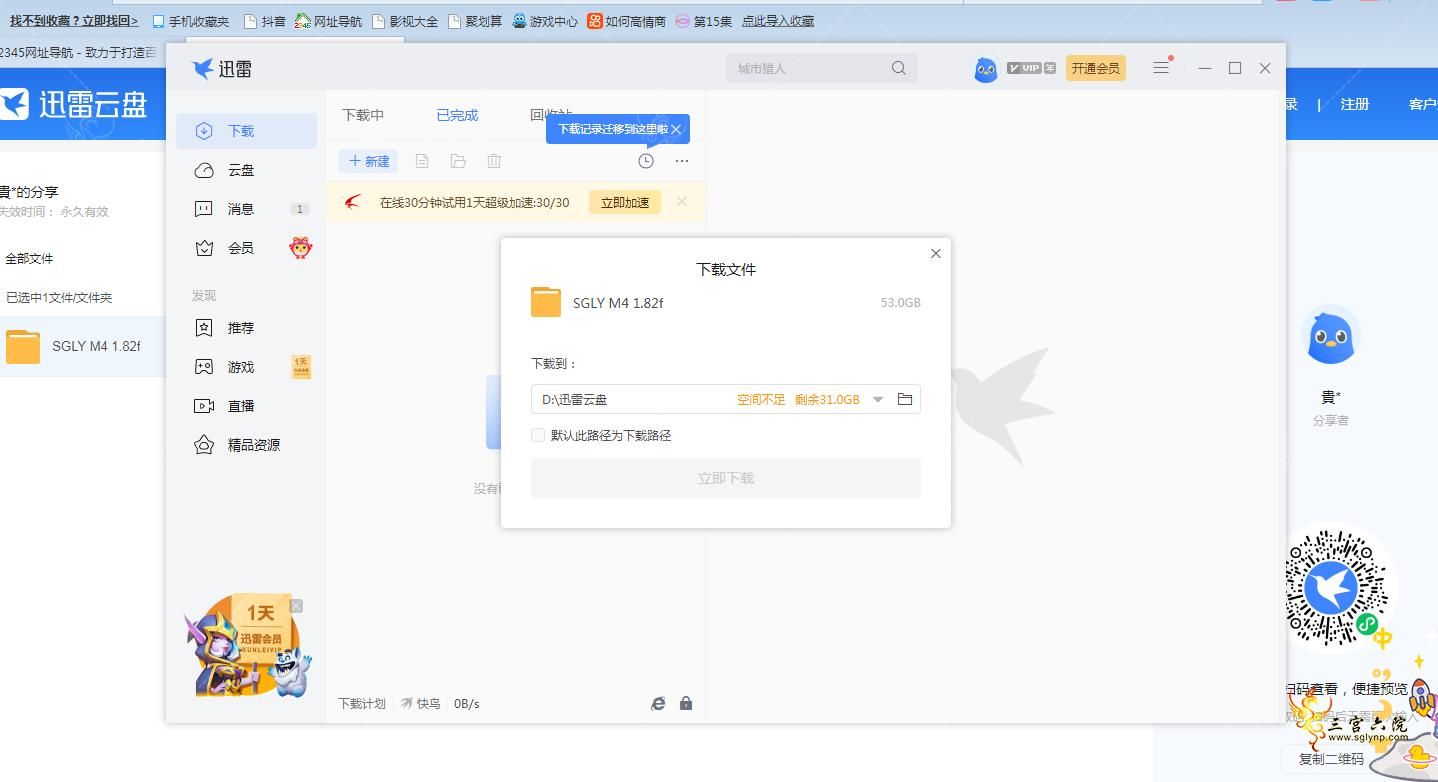This screenshot has width=1438, height=782.
Task: Open 聚划算 bookmark in browser
Action: pyautogui.click(x=475, y=21)
